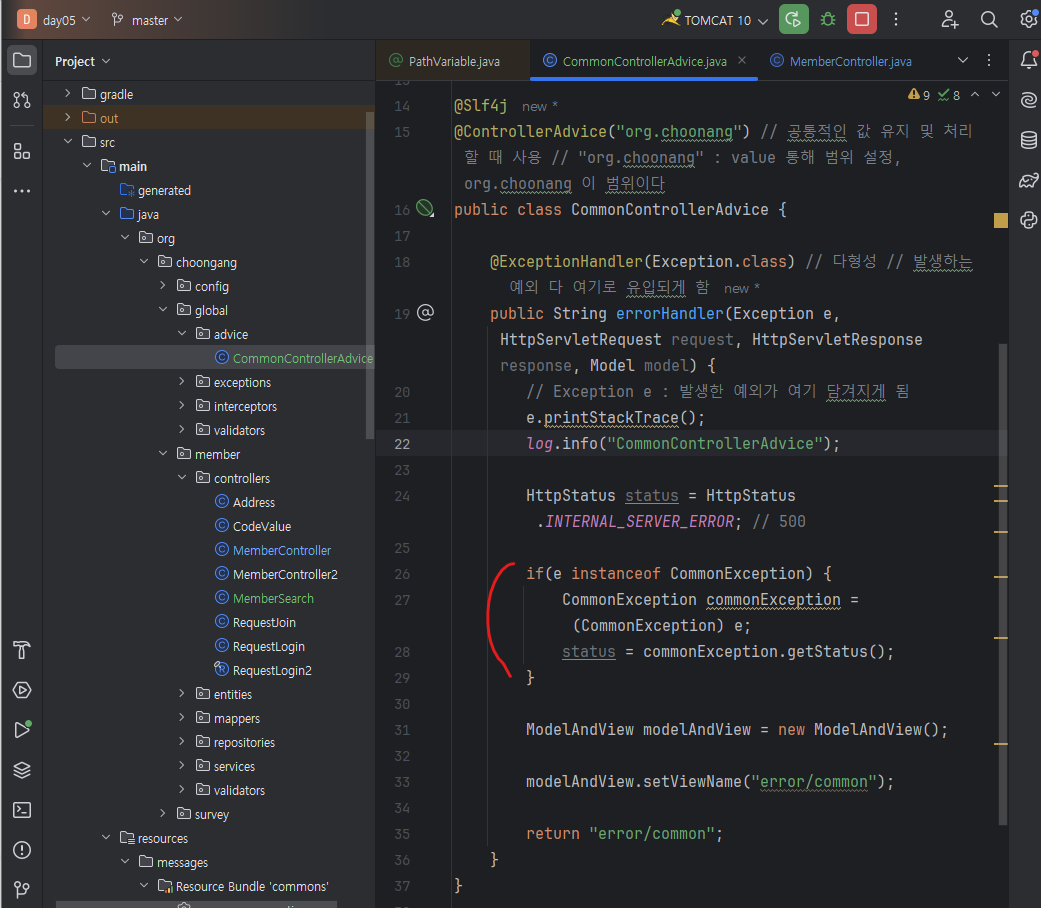This screenshot has width=1041, height=908.
Task: Open Code With Me user icon
Action: click(950, 19)
